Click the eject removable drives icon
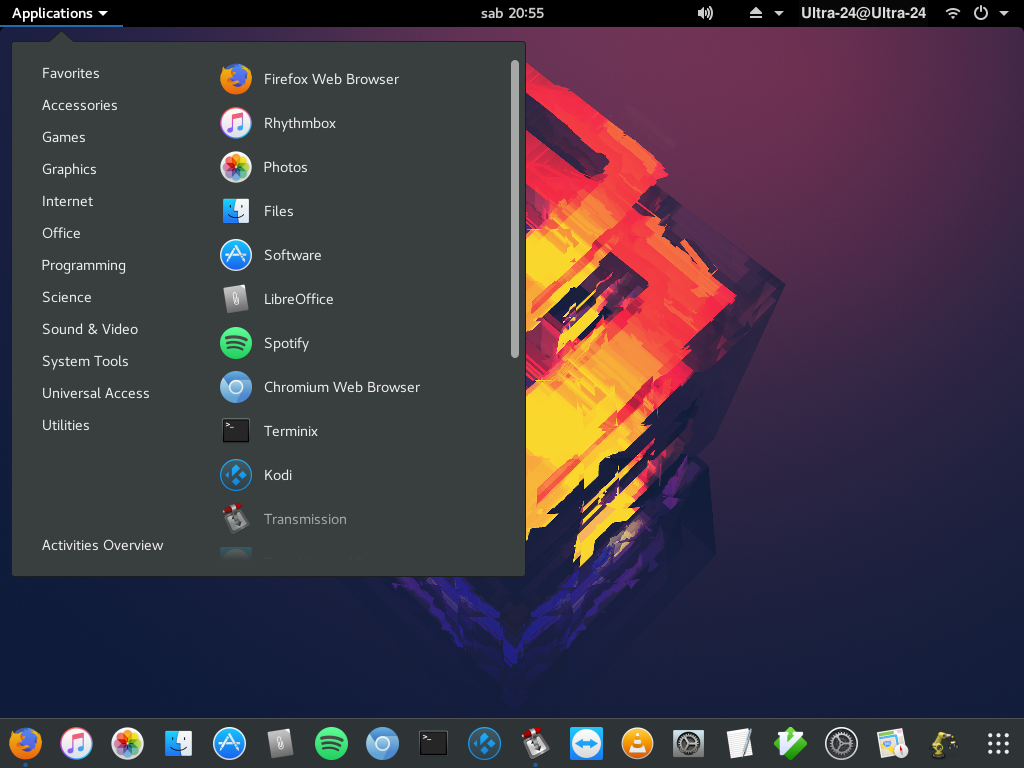This screenshot has height=768, width=1024. (x=756, y=13)
